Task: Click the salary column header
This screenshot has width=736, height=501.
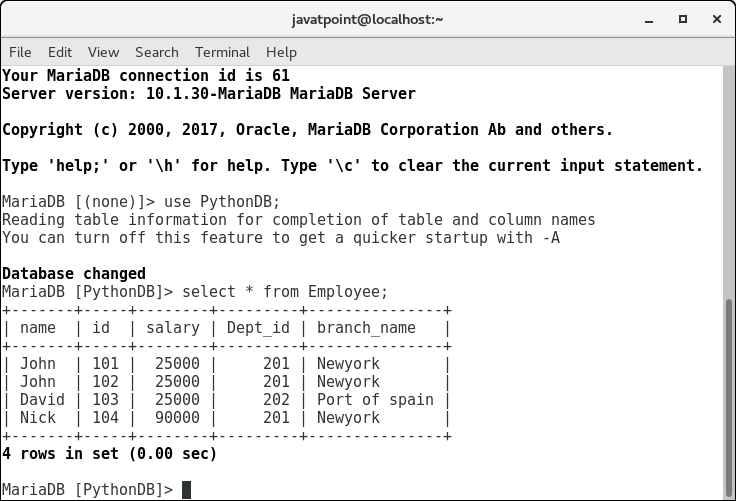Action: (173, 328)
